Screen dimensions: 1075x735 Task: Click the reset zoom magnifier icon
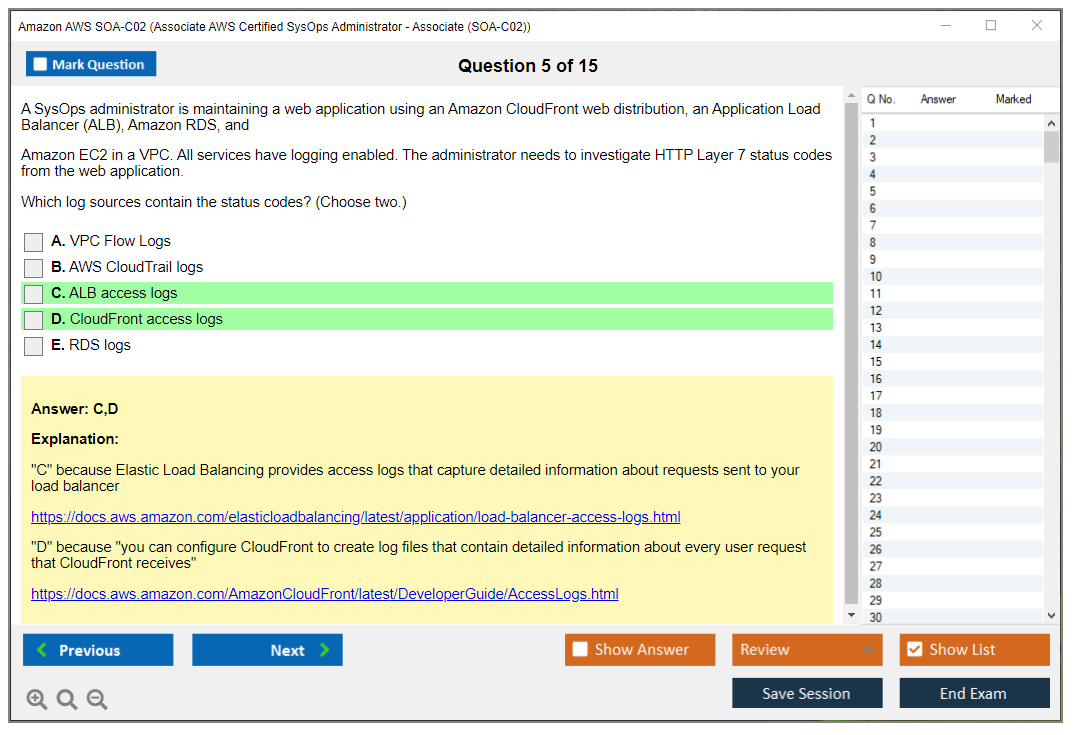pyautogui.click(x=67, y=699)
